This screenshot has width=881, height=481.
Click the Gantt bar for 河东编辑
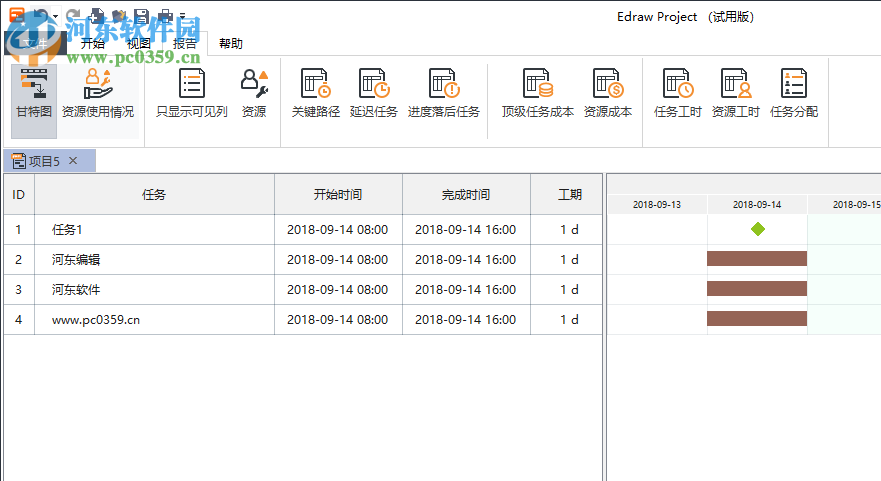point(757,258)
